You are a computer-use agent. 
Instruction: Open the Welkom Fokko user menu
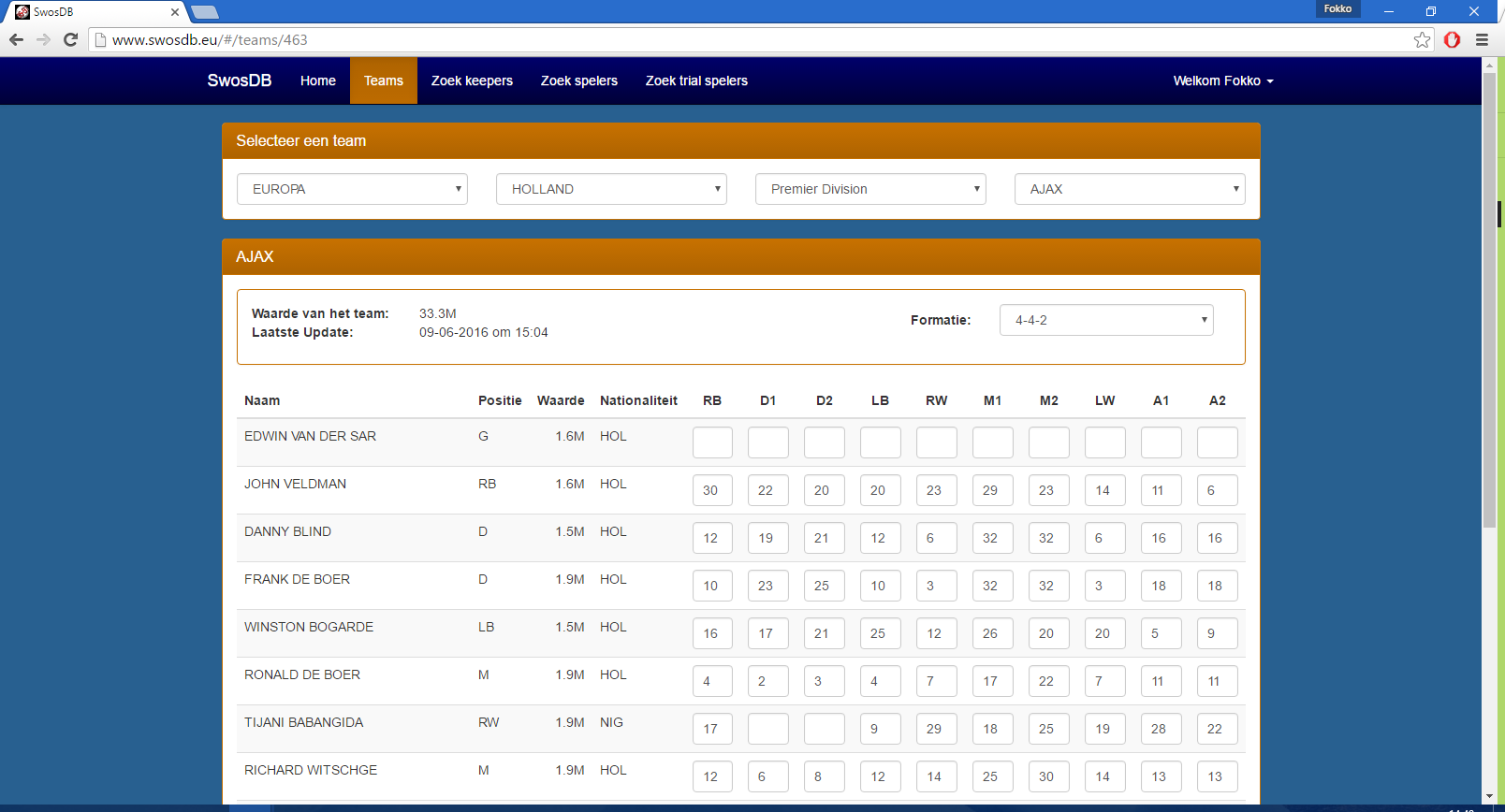click(1222, 80)
